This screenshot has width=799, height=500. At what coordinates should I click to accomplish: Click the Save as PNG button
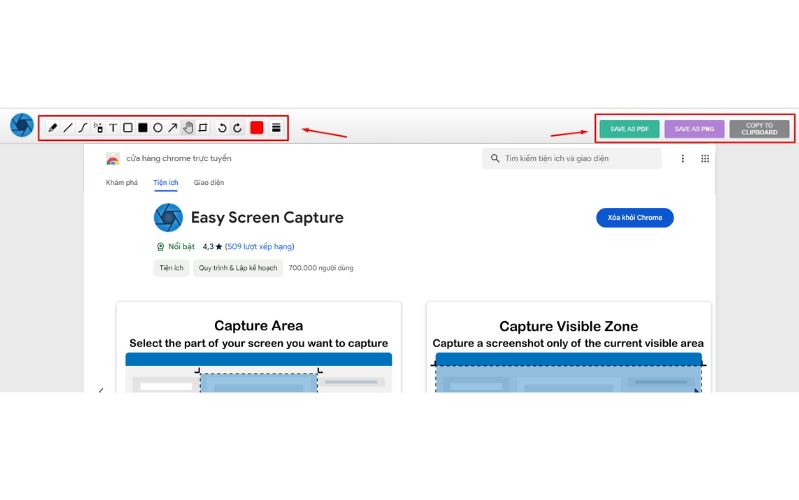pyautogui.click(x=694, y=129)
